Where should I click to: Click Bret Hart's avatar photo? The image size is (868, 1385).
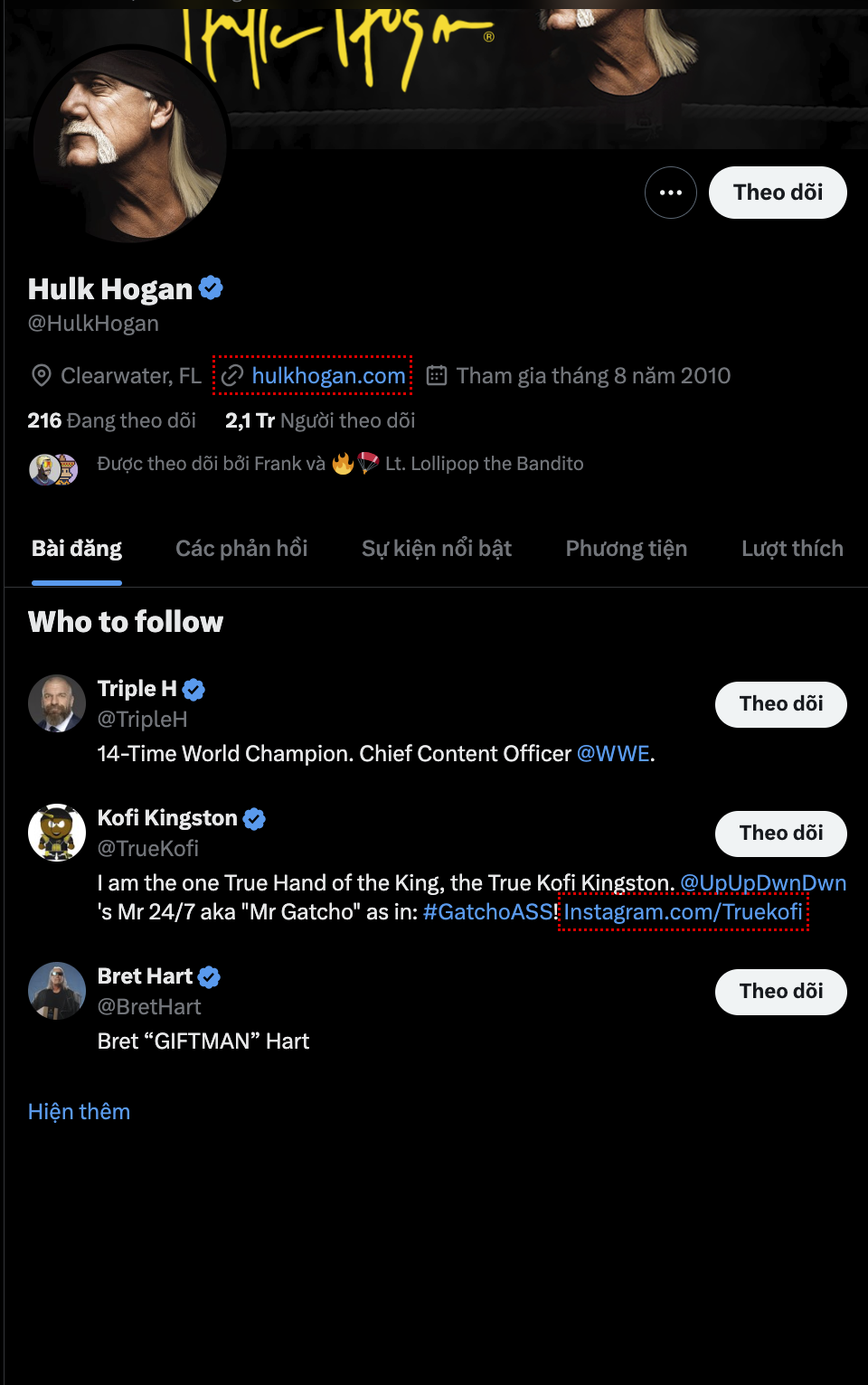(57, 991)
